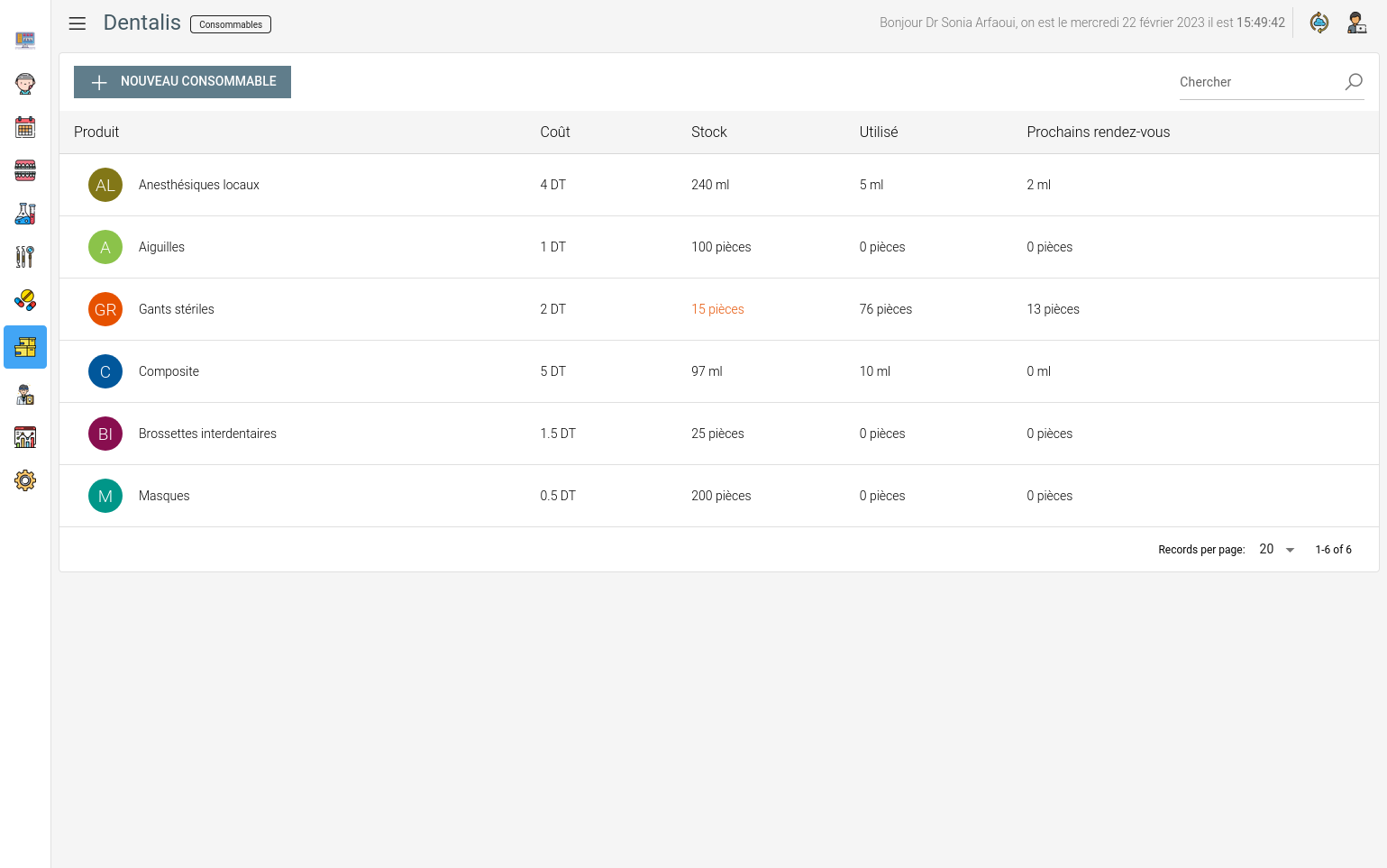Open the patients icon in sidebar

click(x=25, y=84)
